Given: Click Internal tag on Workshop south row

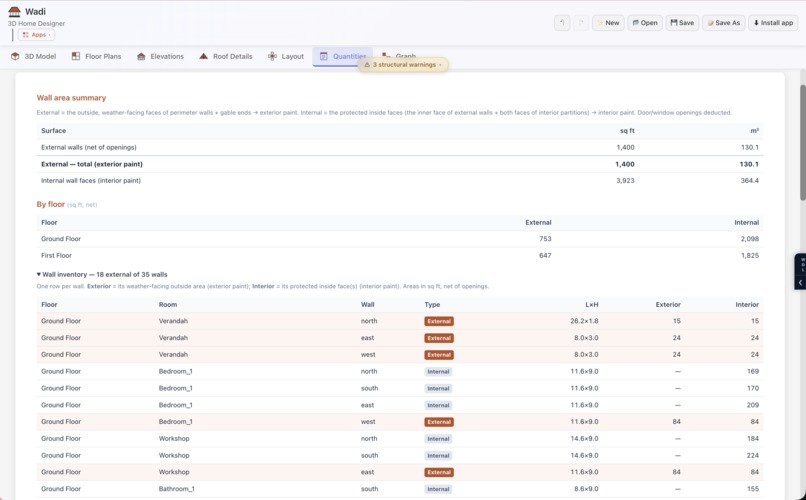Looking at the screenshot, I should (x=438, y=455).
